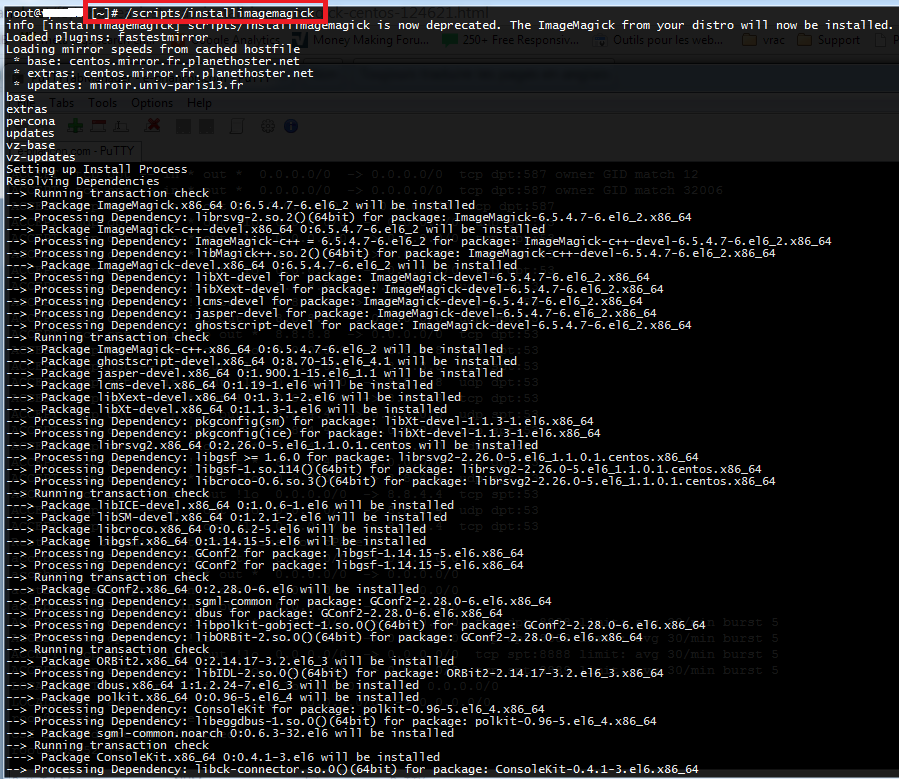Click 'Package sgml-common.noarch' line
Screen dimensions: 899x779
230,734
